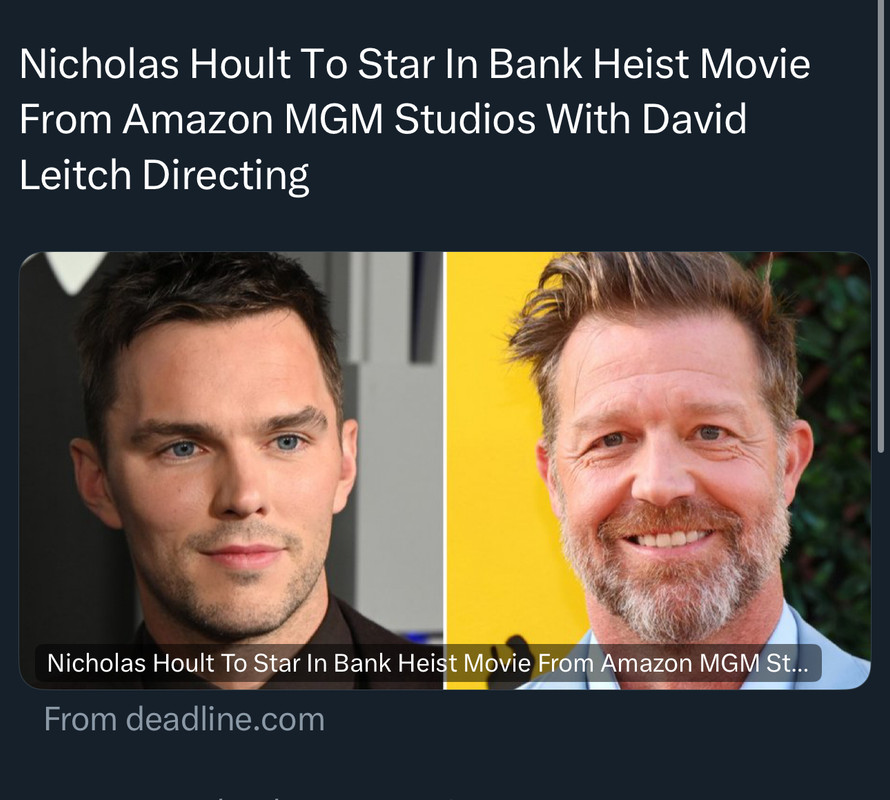
Task: Click the 'Leitch Directing' line of the post text
Action: point(164,175)
